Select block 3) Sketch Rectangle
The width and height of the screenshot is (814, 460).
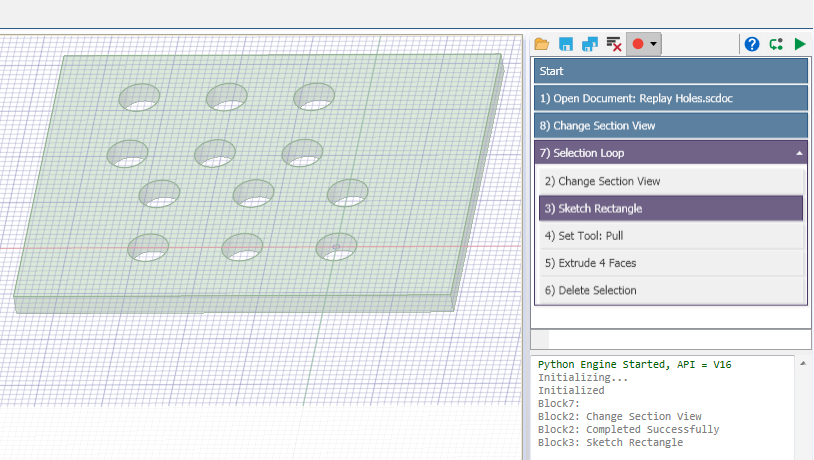coord(671,208)
